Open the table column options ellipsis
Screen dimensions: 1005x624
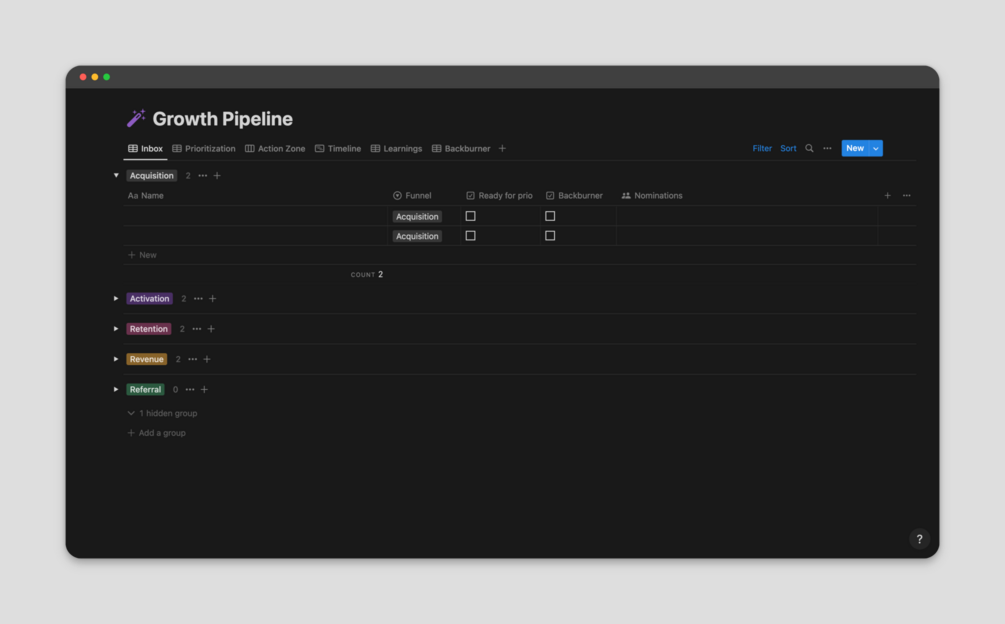[x=907, y=196]
